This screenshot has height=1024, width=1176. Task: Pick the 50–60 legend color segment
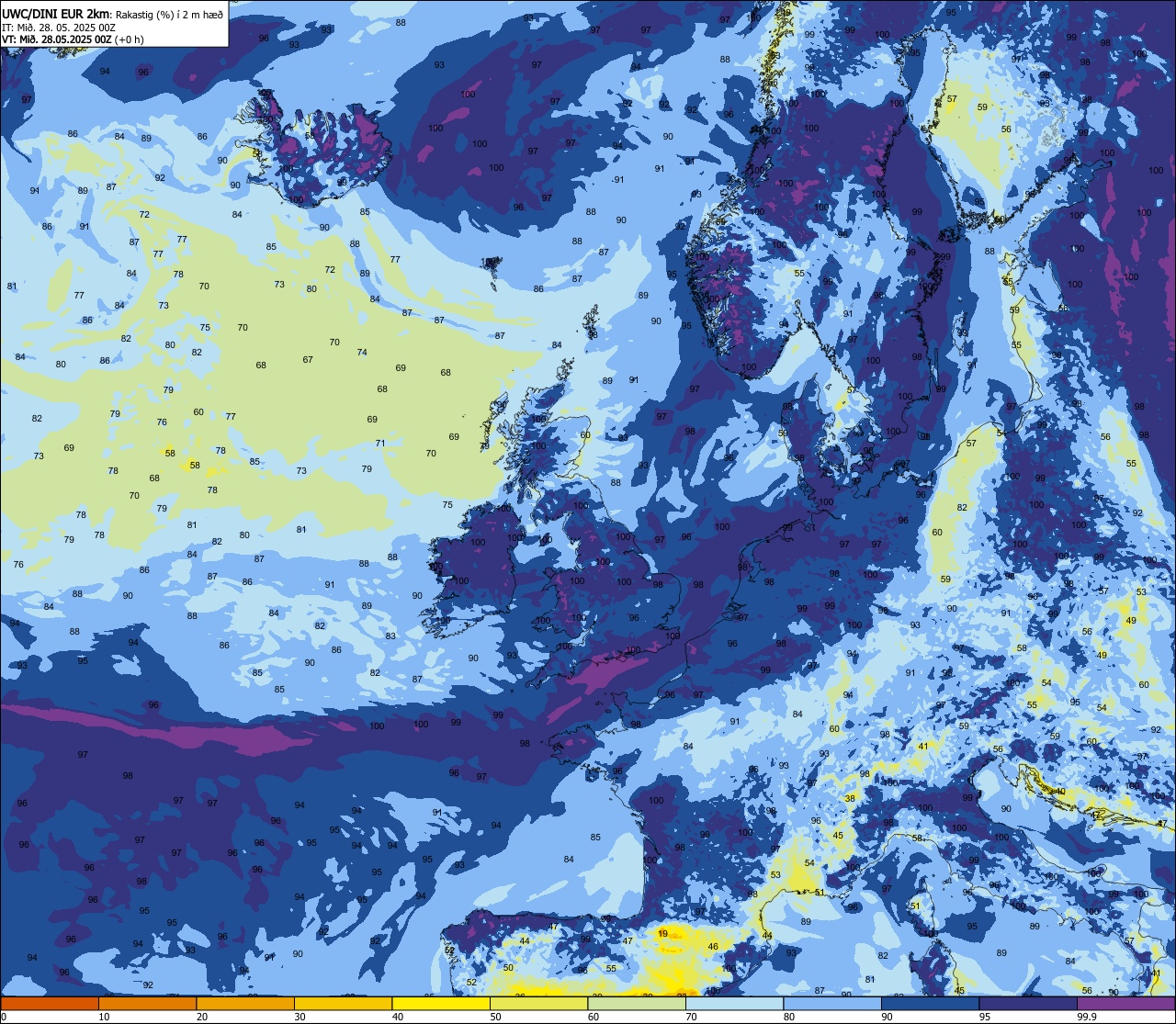tap(538, 1003)
